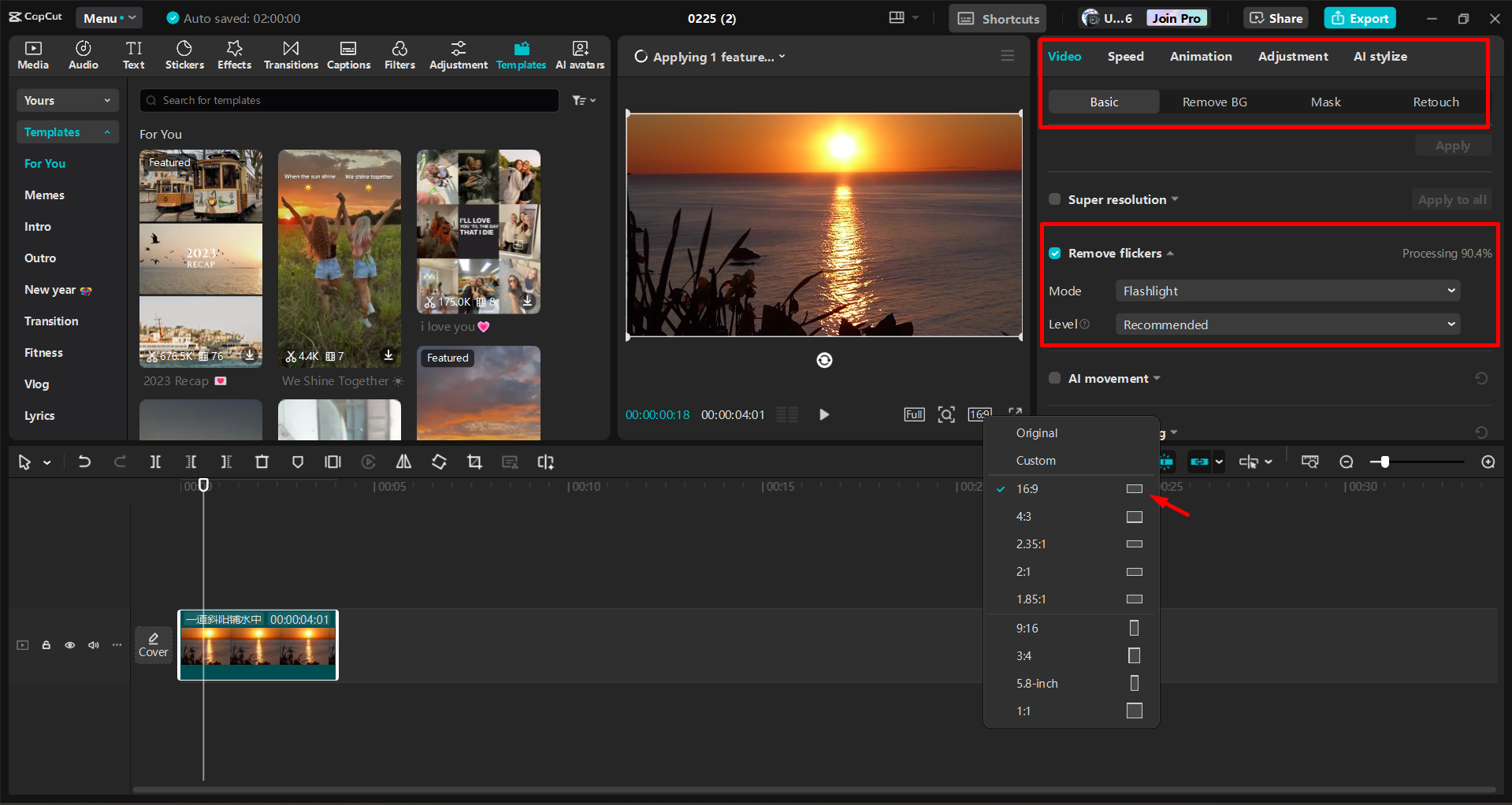Screen dimensions: 1512x805
Task: Open the AI avatars panel
Action: coord(580,55)
